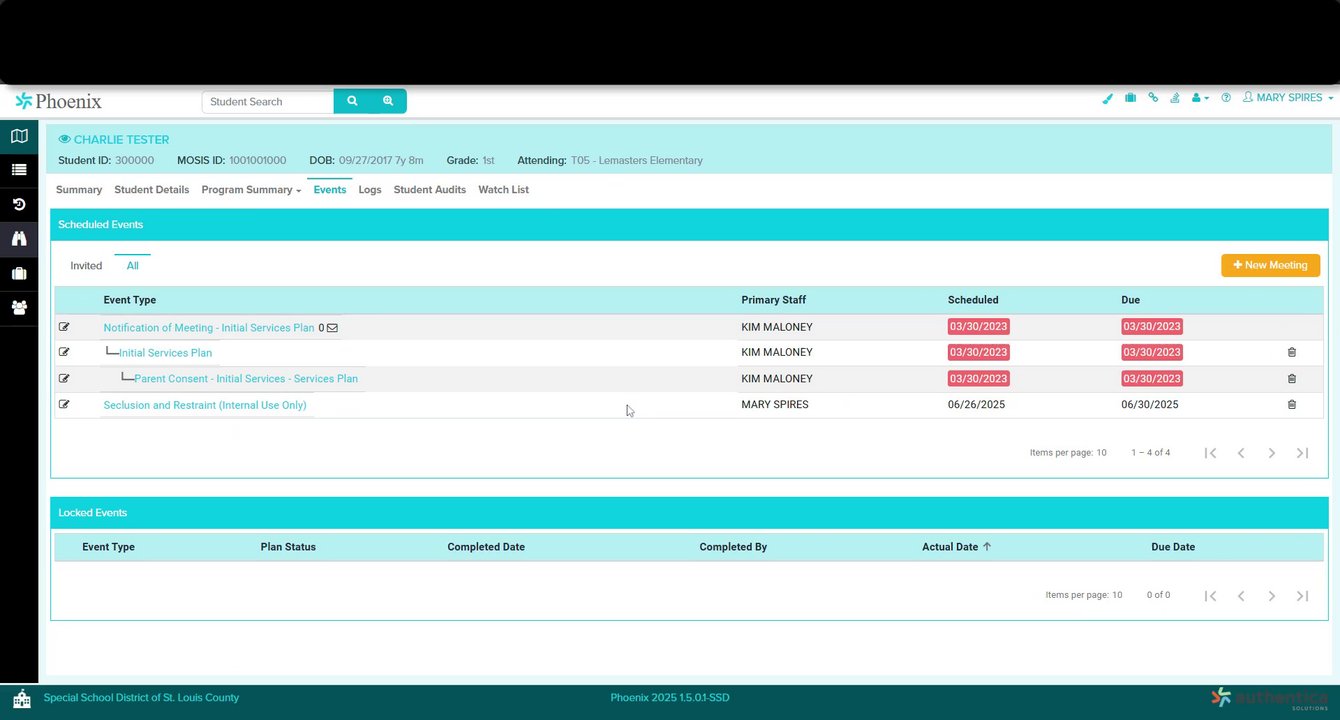Open the Student Audits tab
The height and width of the screenshot is (720, 1340).
pos(430,190)
